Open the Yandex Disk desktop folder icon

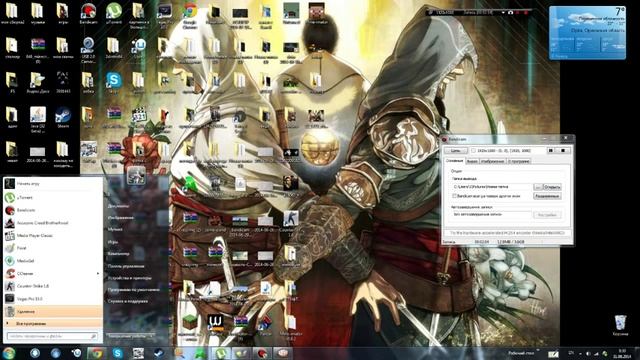[38, 82]
